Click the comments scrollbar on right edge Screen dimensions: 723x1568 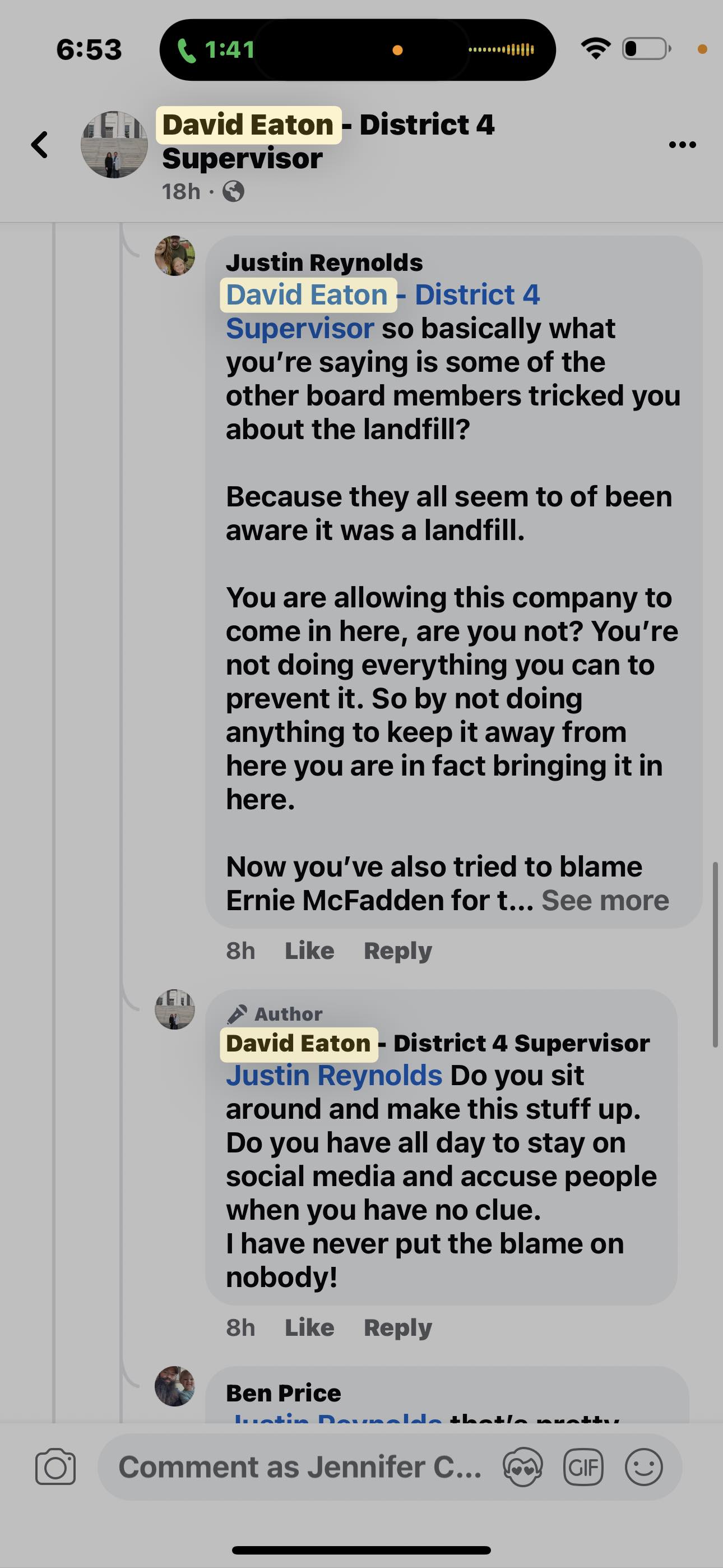click(x=715, y=954)
